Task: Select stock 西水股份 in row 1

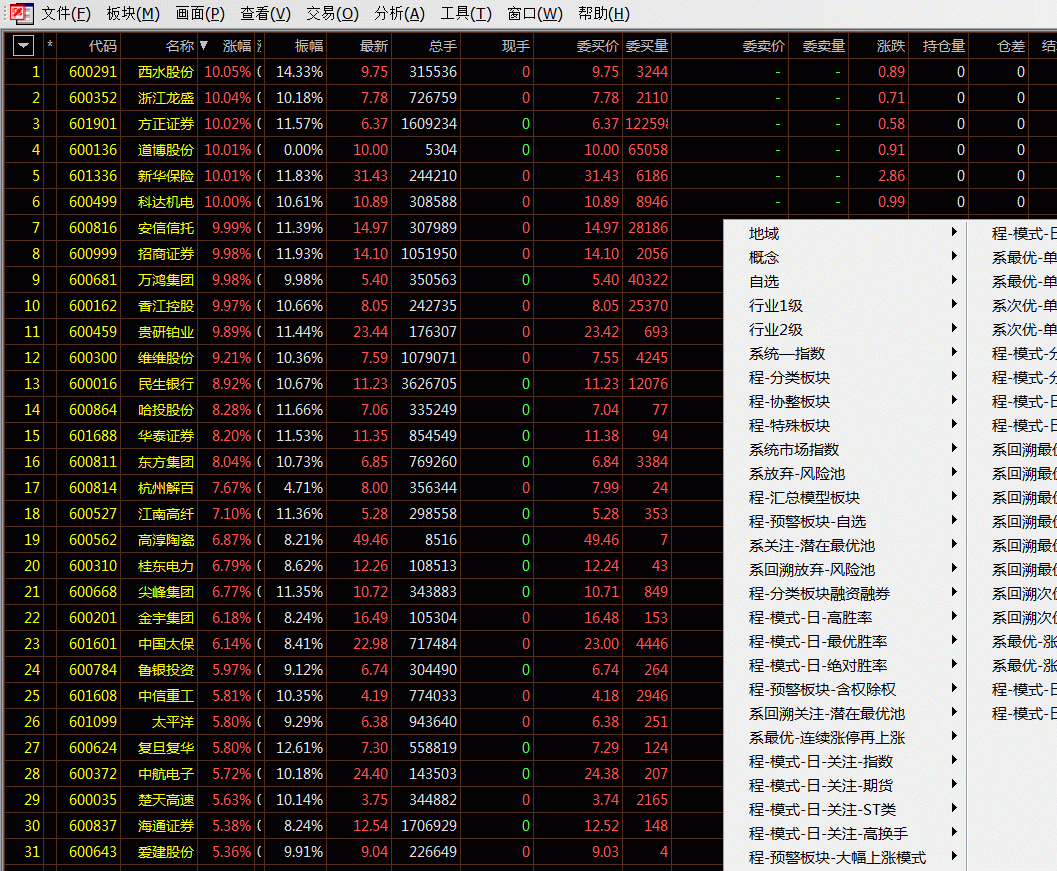Action: pos(166,71)
